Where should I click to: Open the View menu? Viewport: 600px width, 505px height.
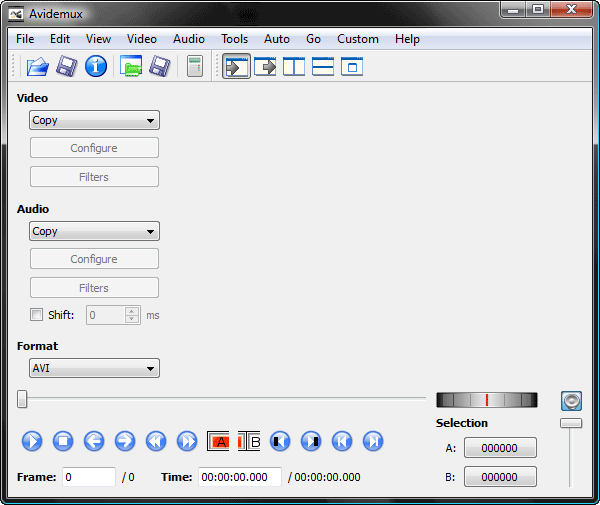tap(98, 39)
